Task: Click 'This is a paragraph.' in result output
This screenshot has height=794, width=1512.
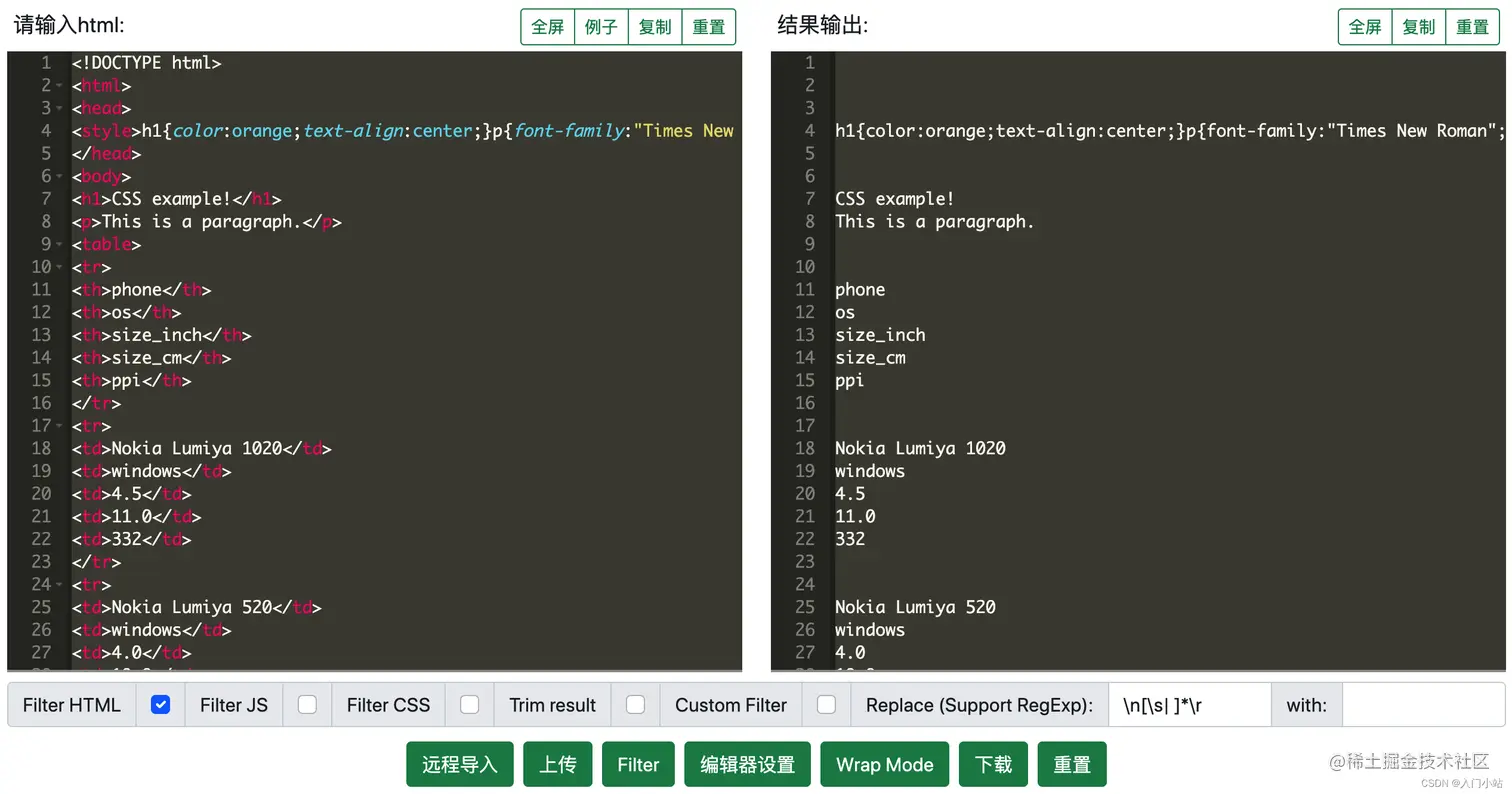Action: click(x=935, y=222)
